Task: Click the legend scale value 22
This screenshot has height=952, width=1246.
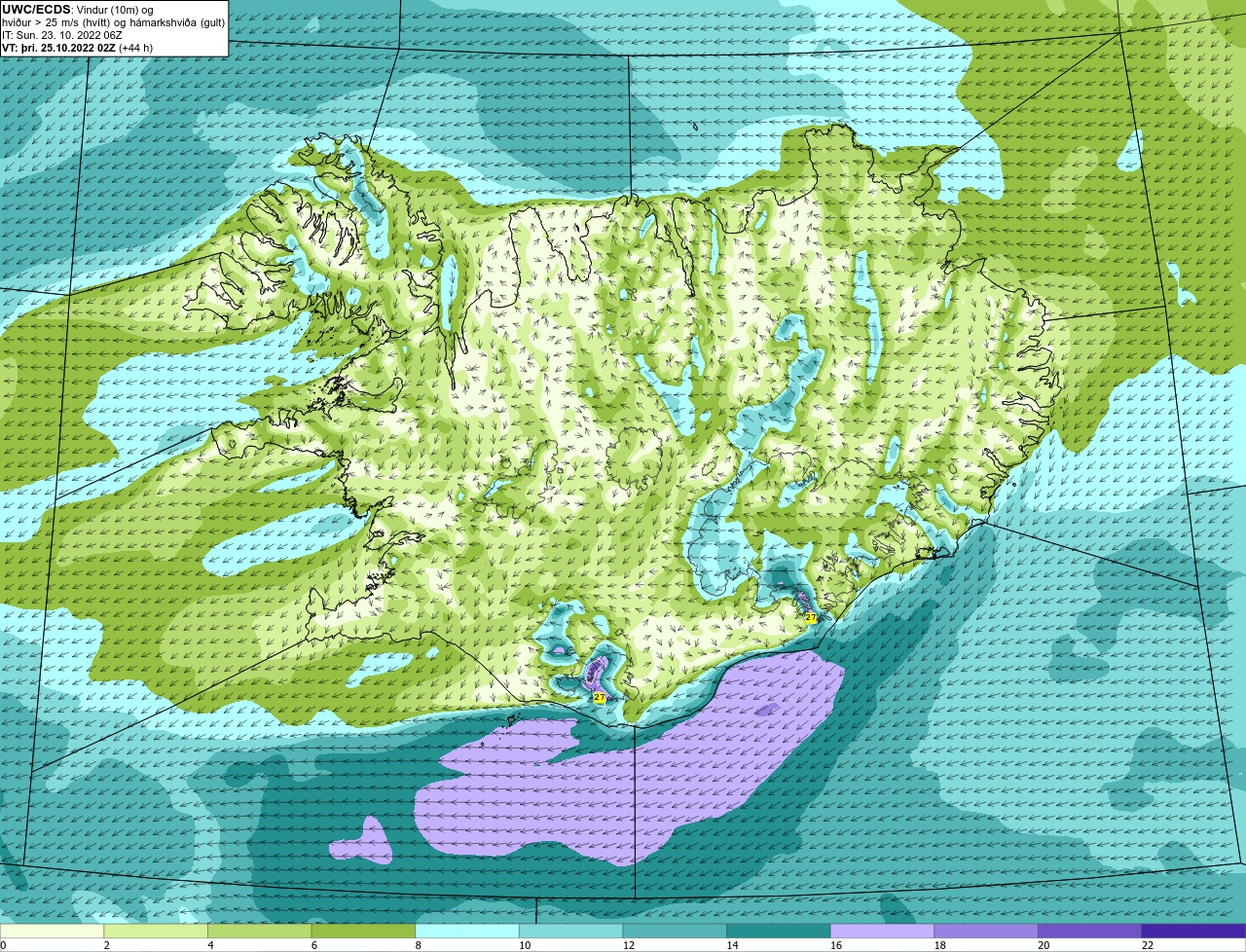Action: (1148, 945)
